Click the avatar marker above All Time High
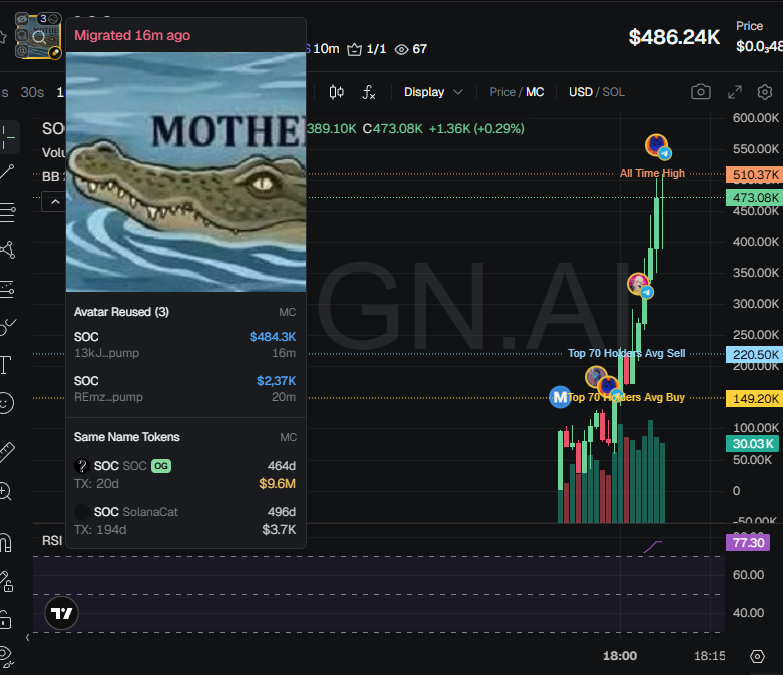783x675 pixels. tap(658, 146)
